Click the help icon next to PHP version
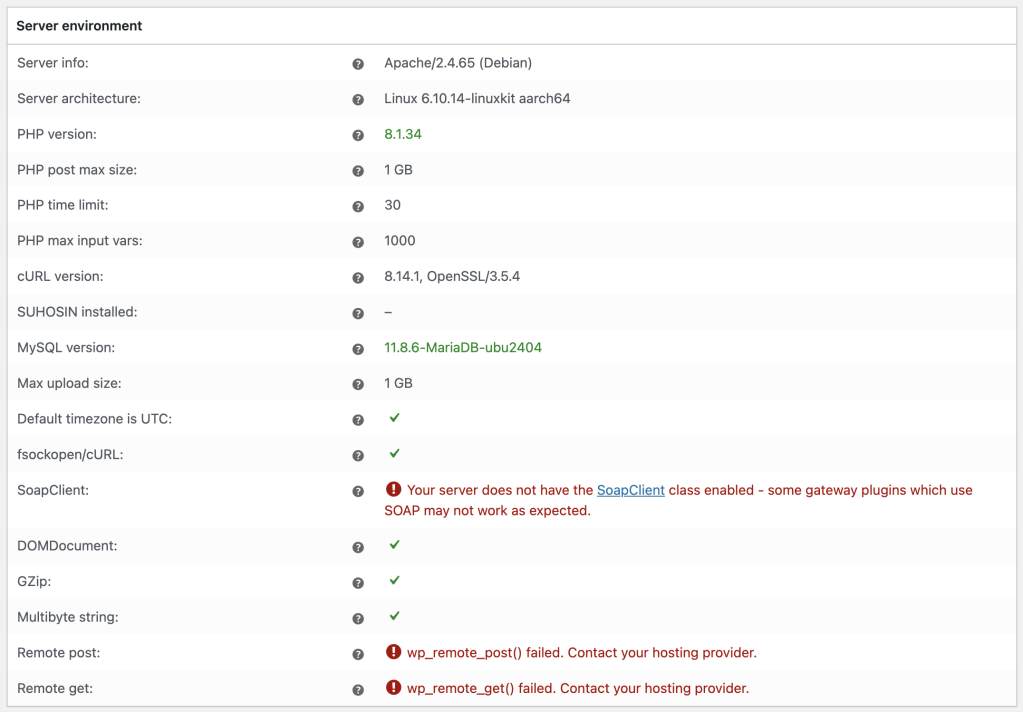This screenshot has height=712, width=1023. [358, 135]
